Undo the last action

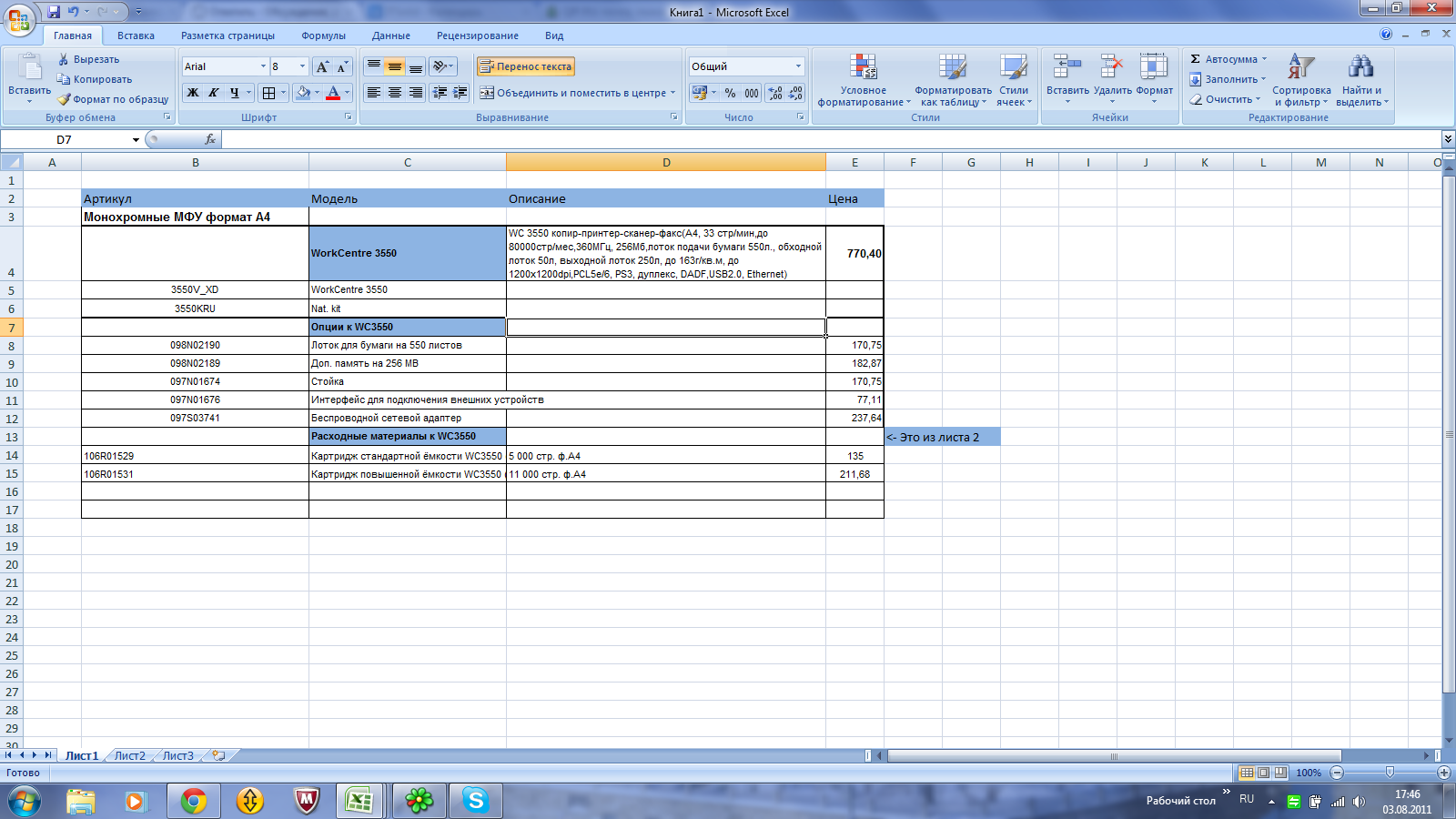click(73, 12)
